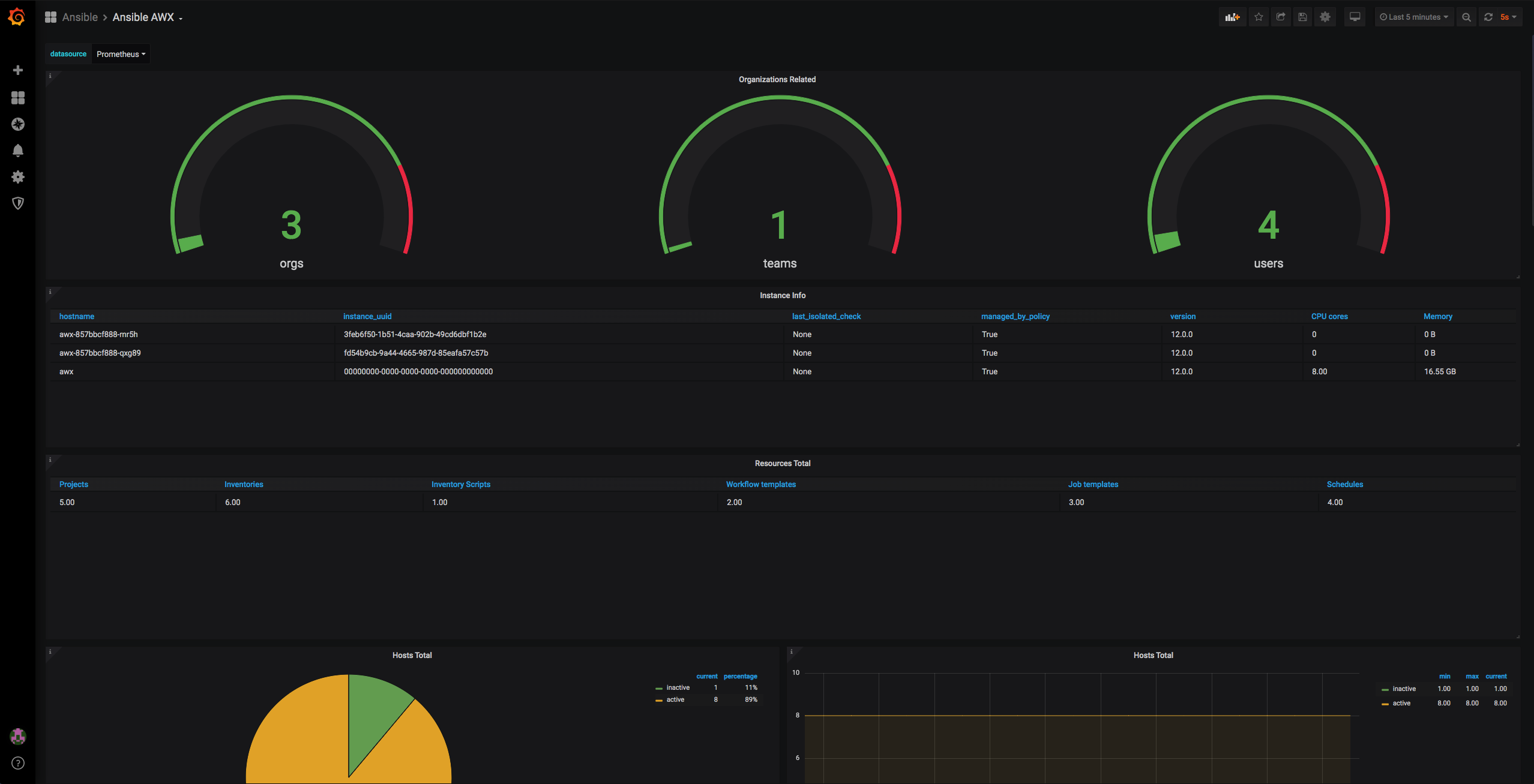Viewport: 1534px width, 784px height.
Task: Click active color swatch in graph legend
Action: [x=1385, y=704]
